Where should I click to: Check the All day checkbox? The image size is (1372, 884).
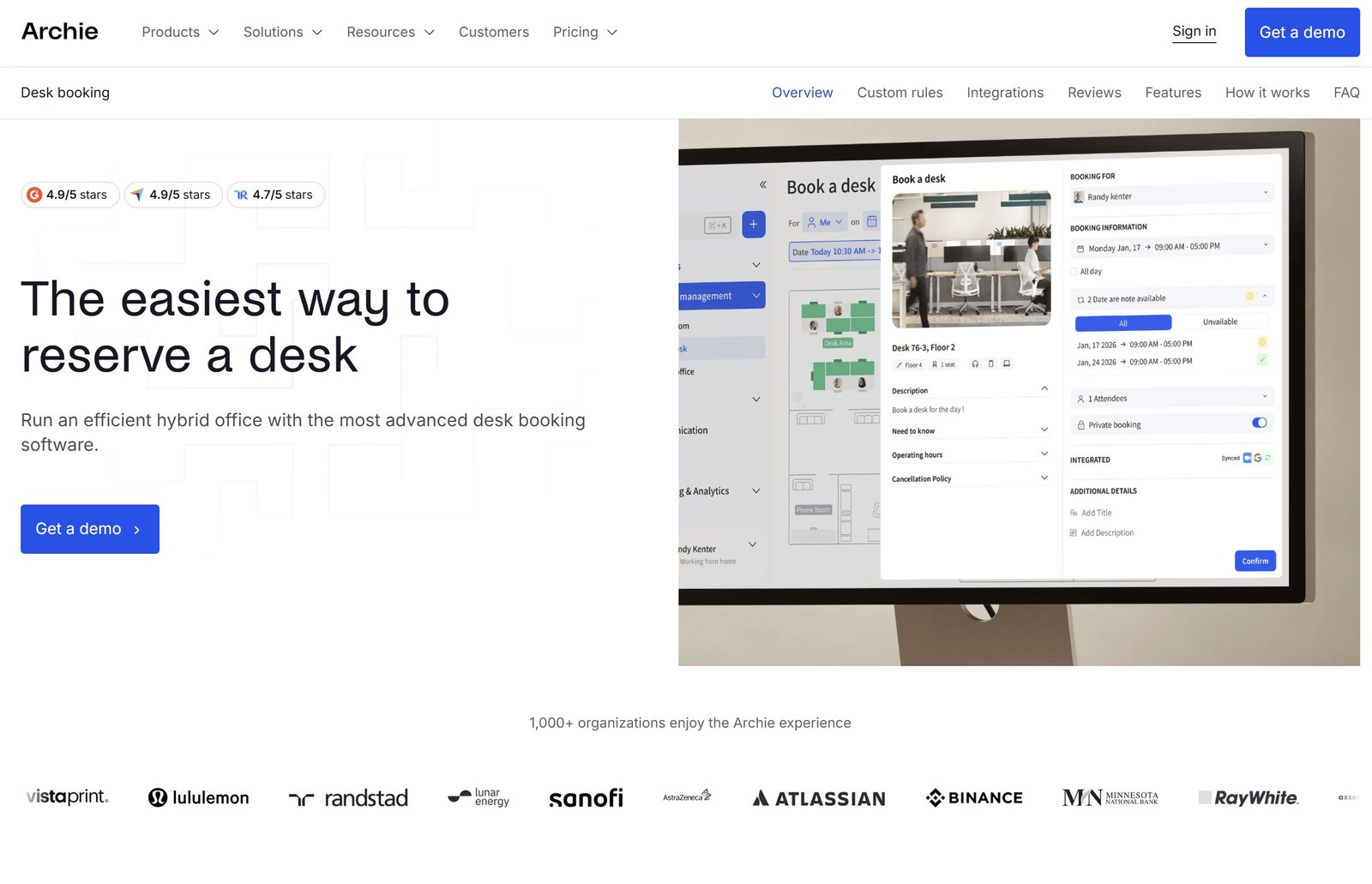1074,271
